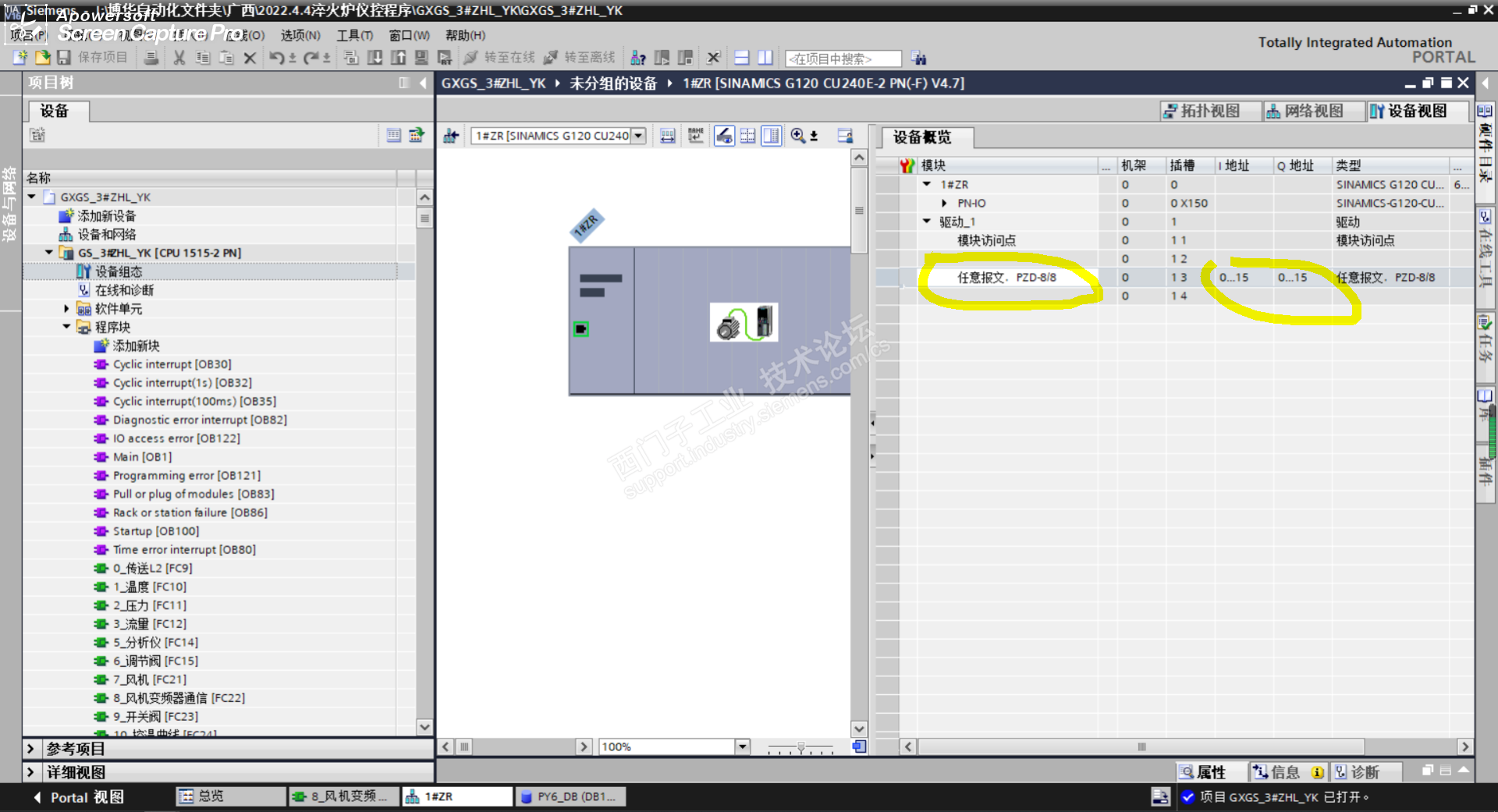Switch to 拓扑视图 topology view tab

tap(1210, 112)
